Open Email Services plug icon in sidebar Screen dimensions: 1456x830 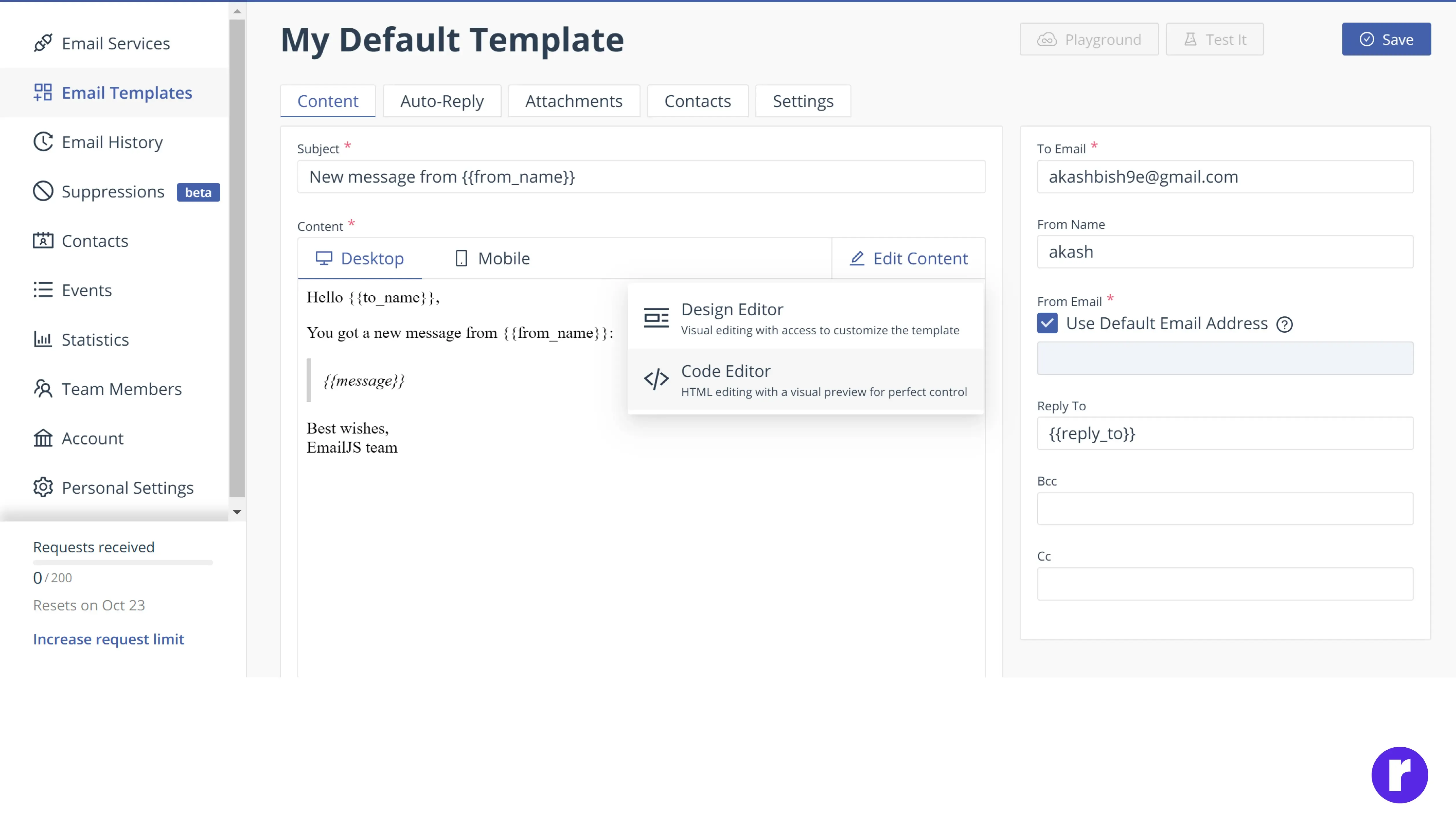[x=43, y=43]
